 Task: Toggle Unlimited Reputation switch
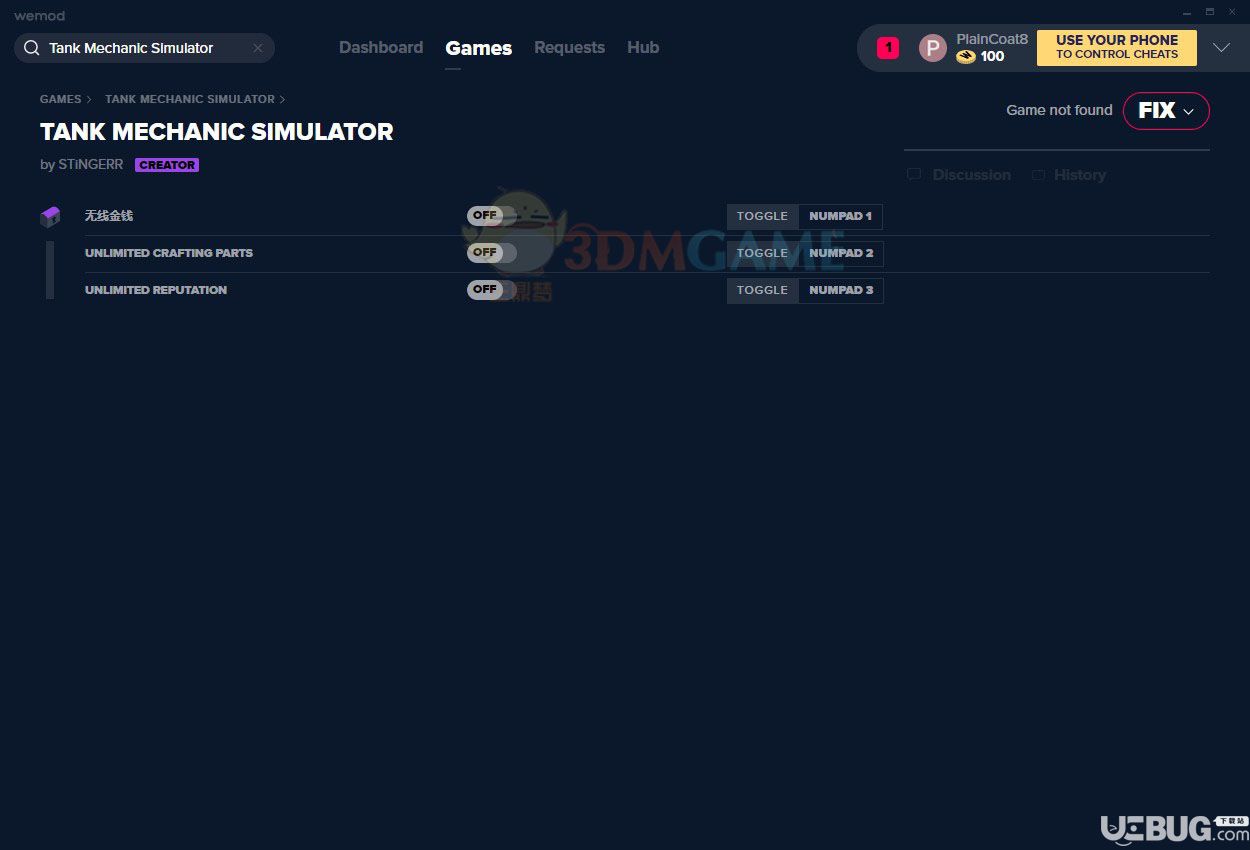[492, 290]
